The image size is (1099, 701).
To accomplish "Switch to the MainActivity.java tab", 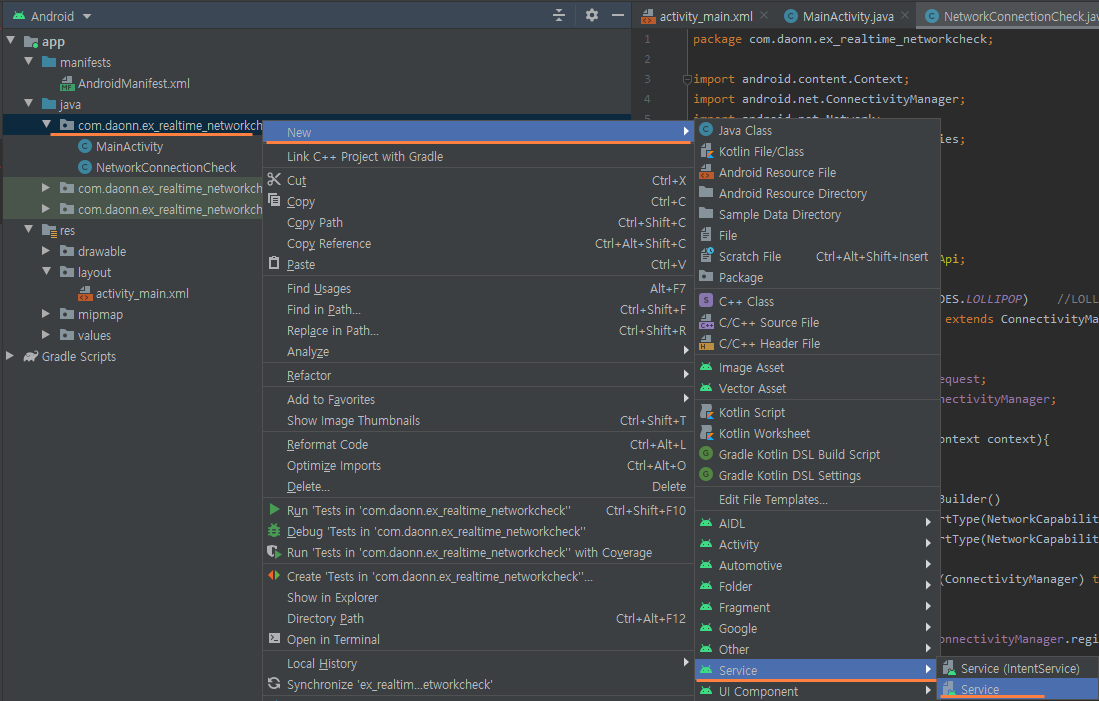I will [846, 15].
